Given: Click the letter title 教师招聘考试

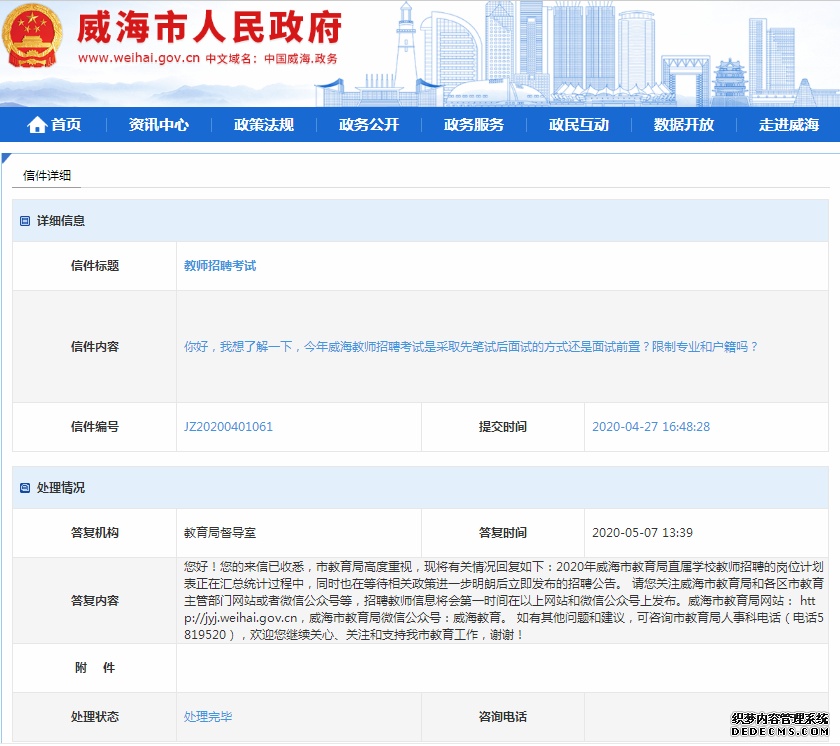Looking at the screenshot, I should click(220, 266).
